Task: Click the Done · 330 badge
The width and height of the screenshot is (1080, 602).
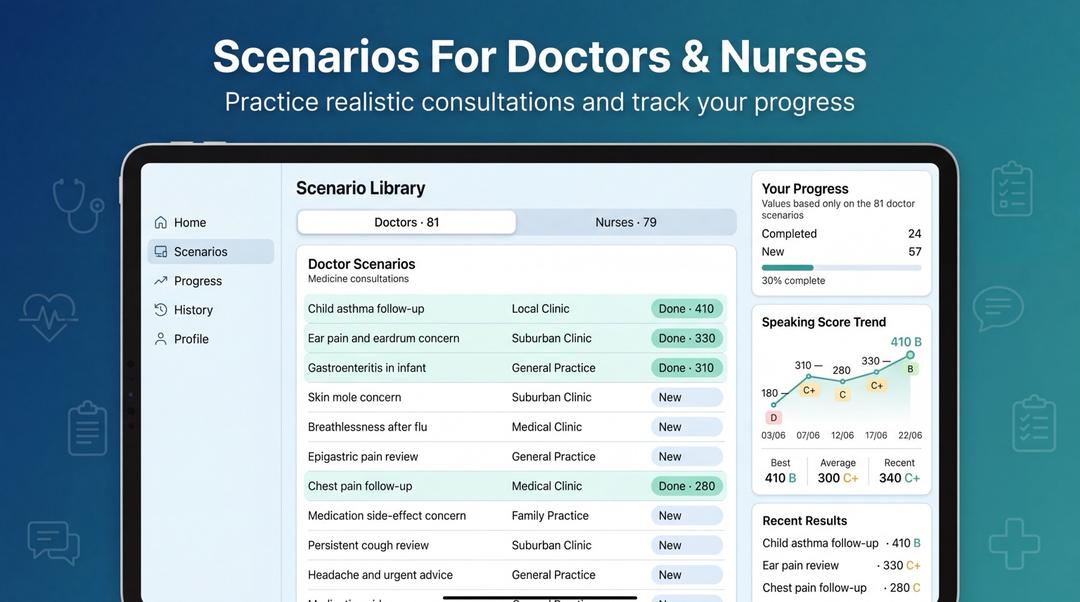Action: click(x=687, y=338)
